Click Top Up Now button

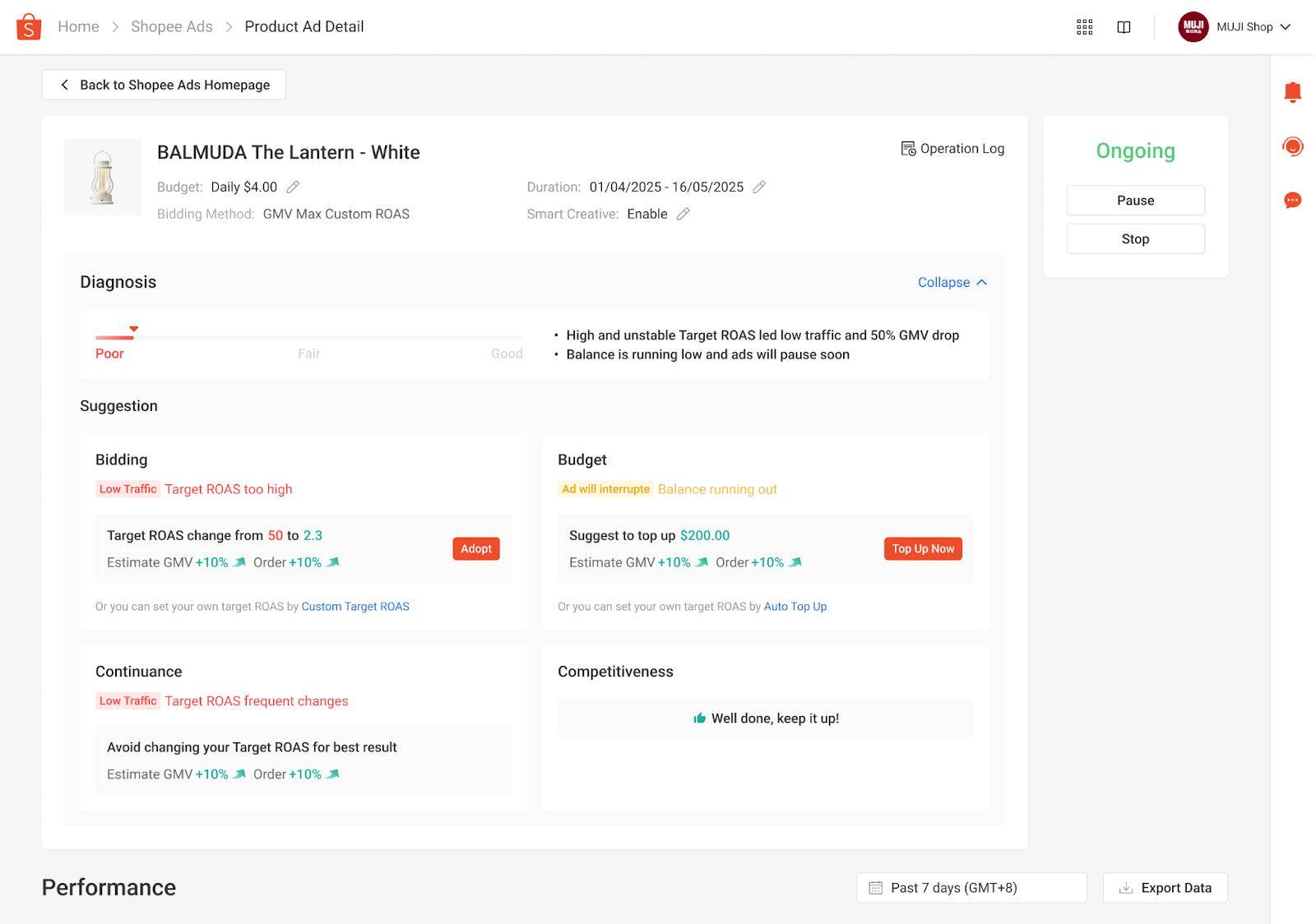(x=923, y=548)
